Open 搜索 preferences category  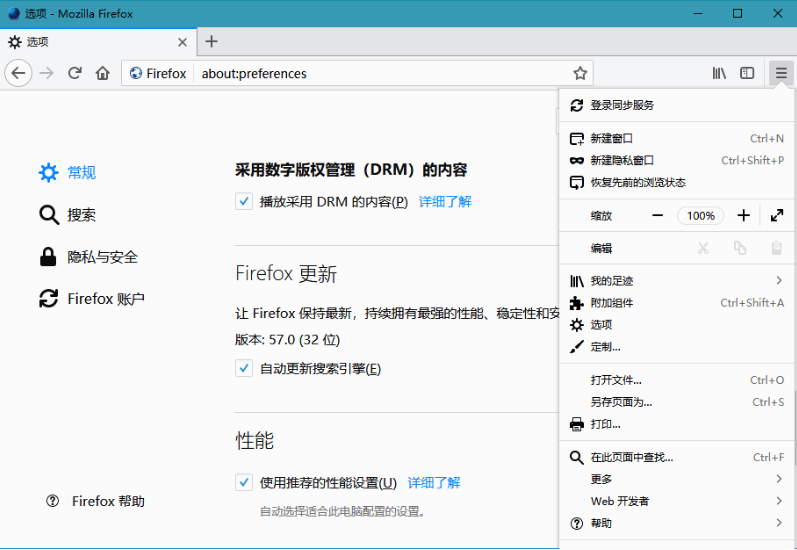point(67,215)
